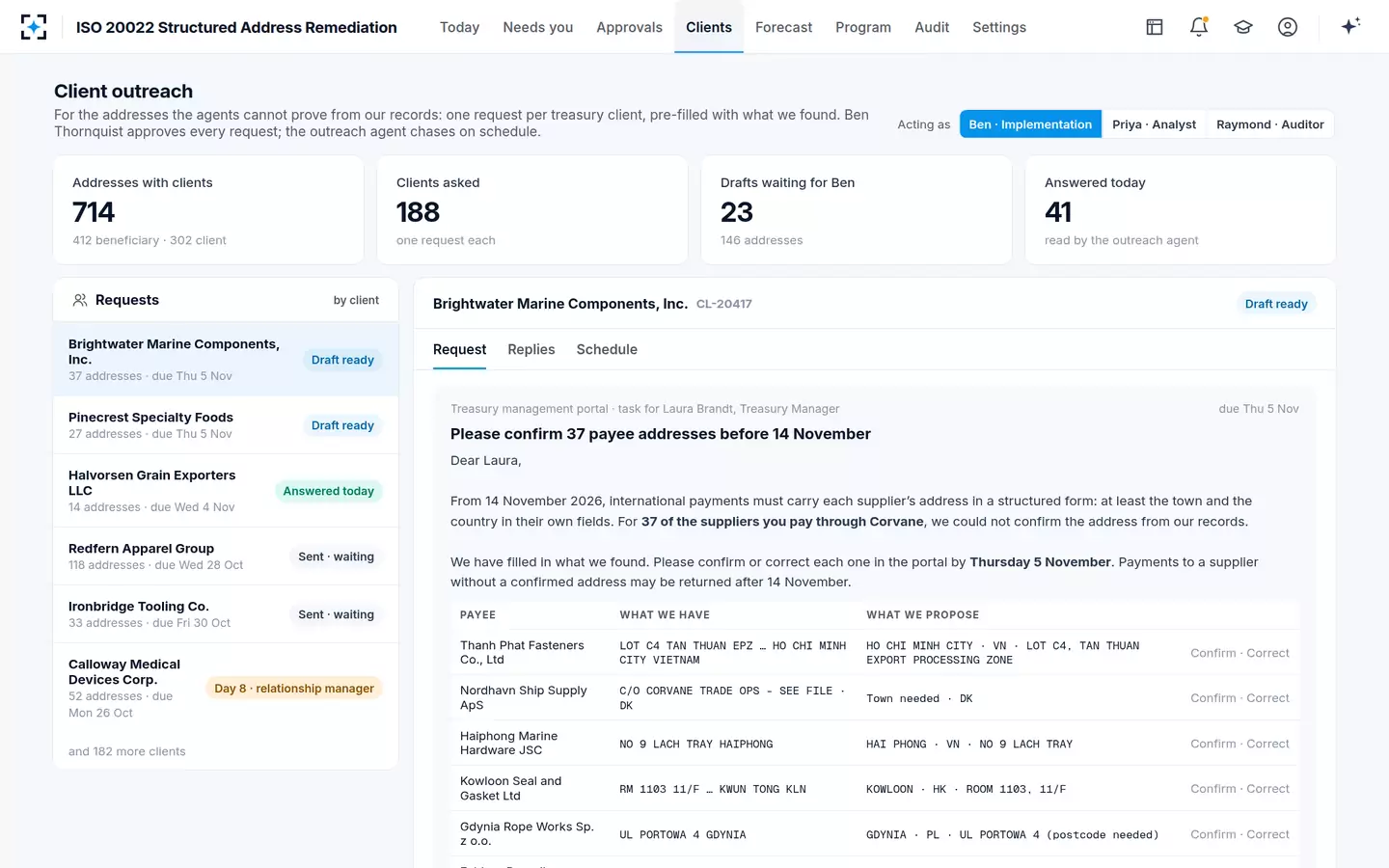Correct the Thanh Phat Fasteners address

(x=1267, y=653)
